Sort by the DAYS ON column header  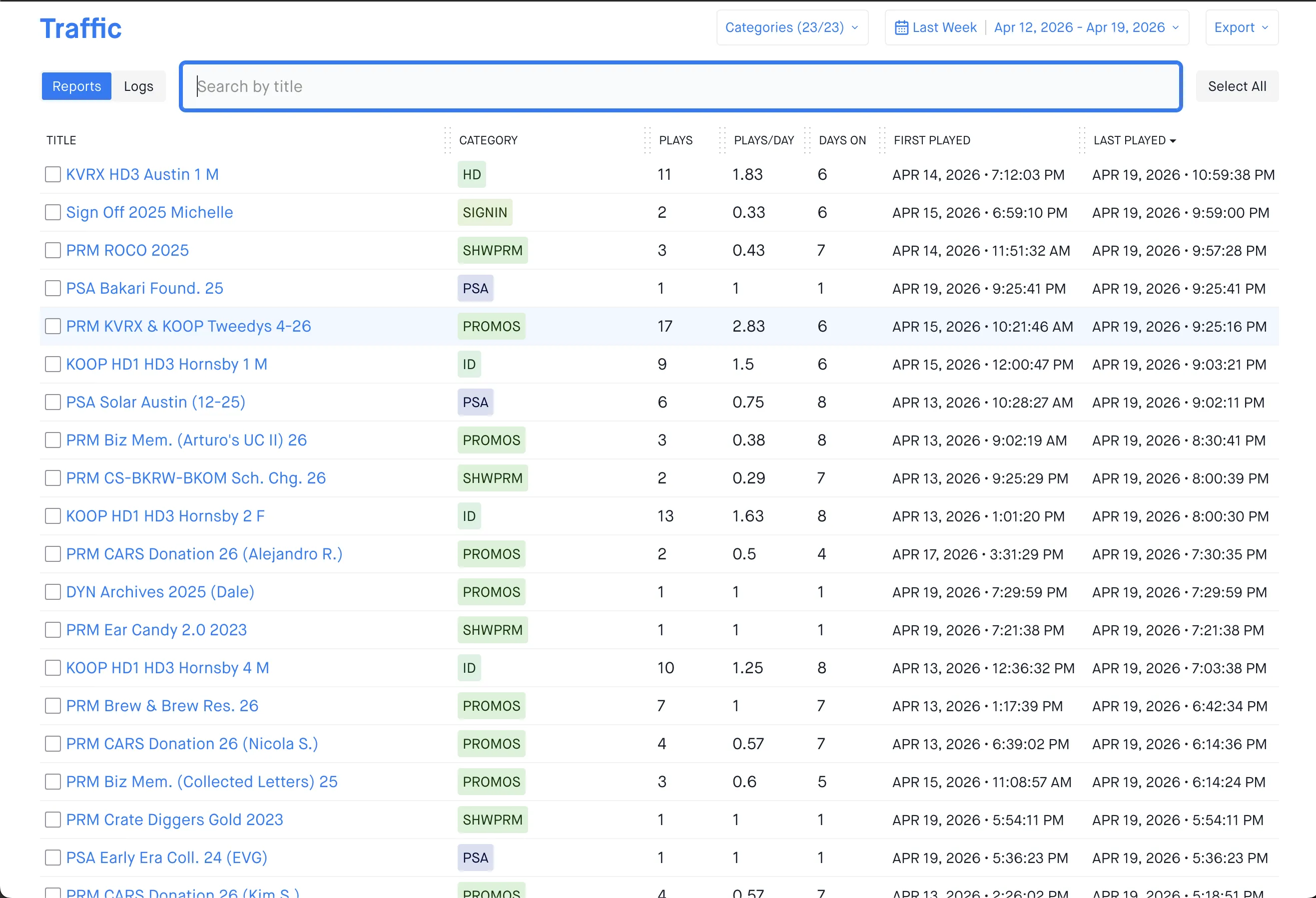(842, 140)
